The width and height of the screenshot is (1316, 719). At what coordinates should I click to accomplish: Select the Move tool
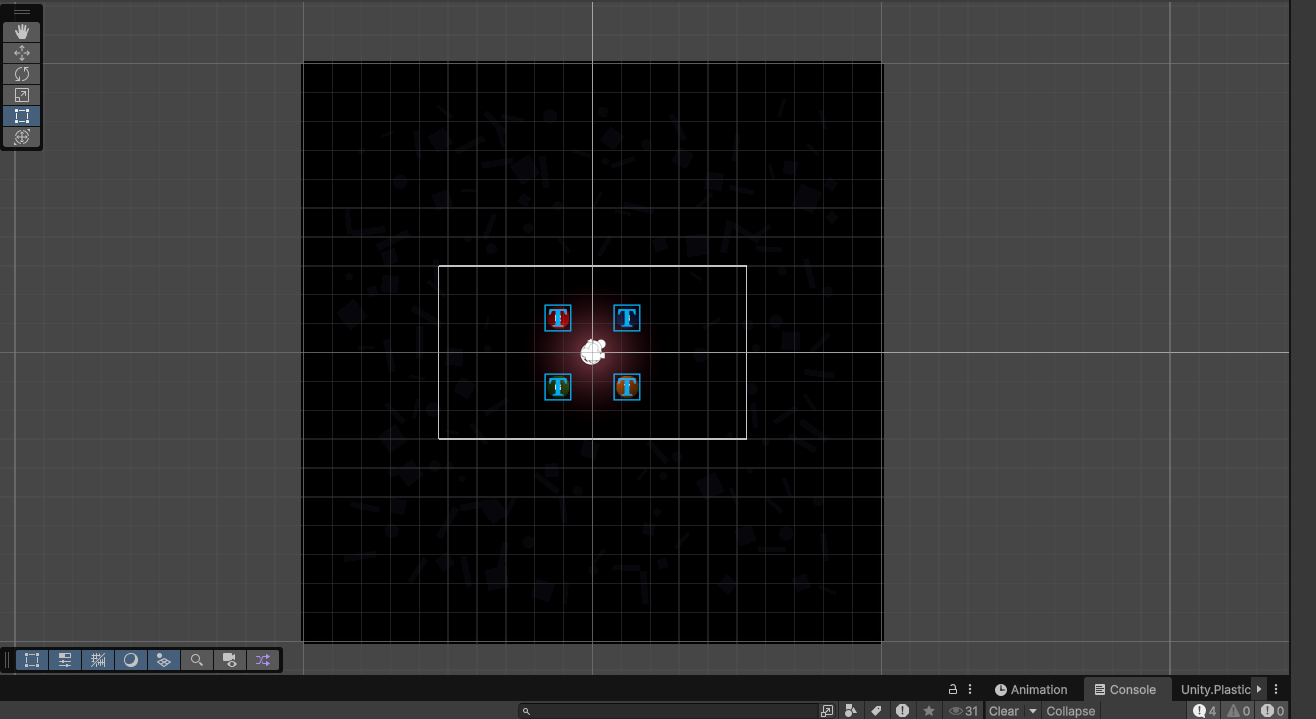[x=22, y=53]
